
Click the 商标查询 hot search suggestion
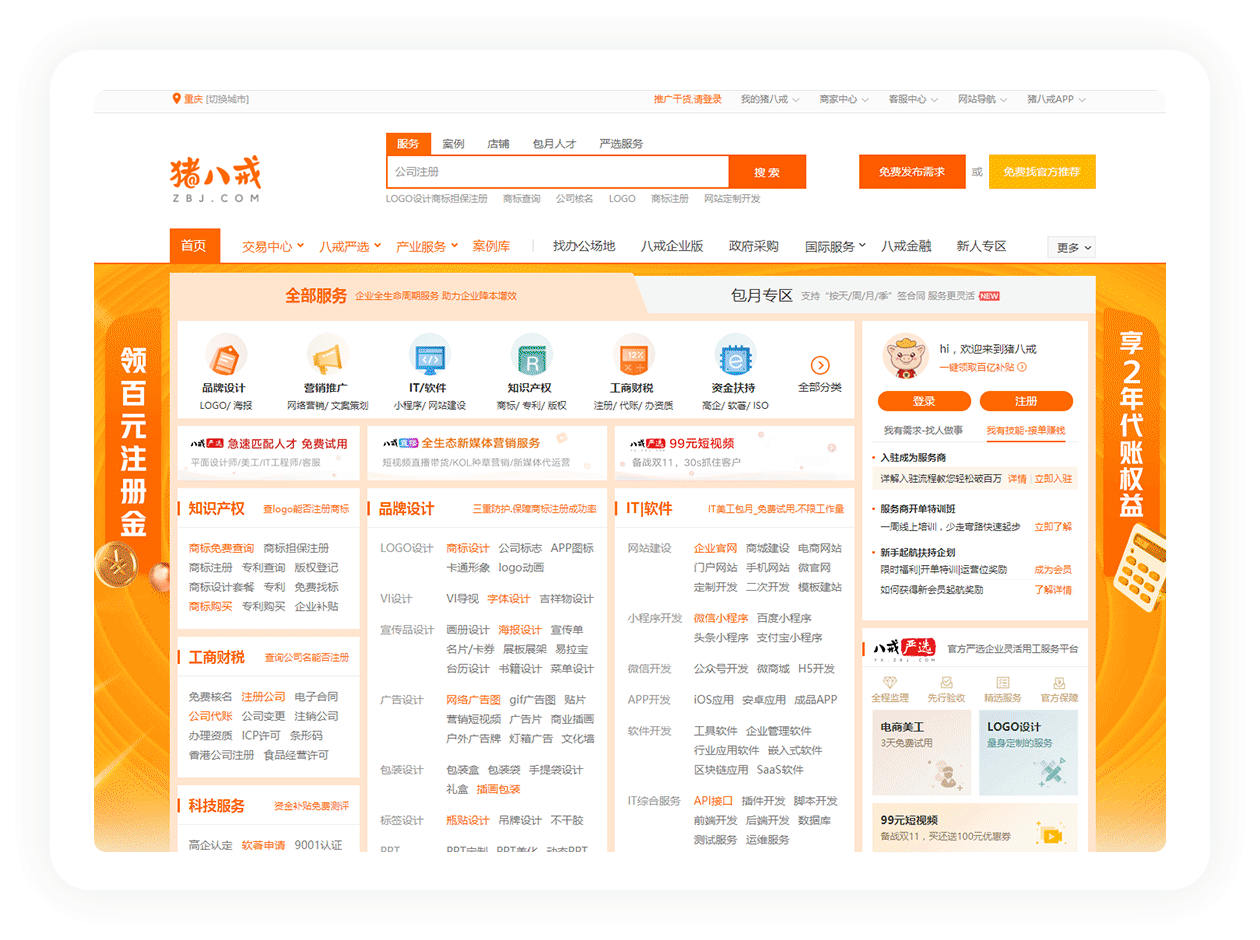(521, 199)
